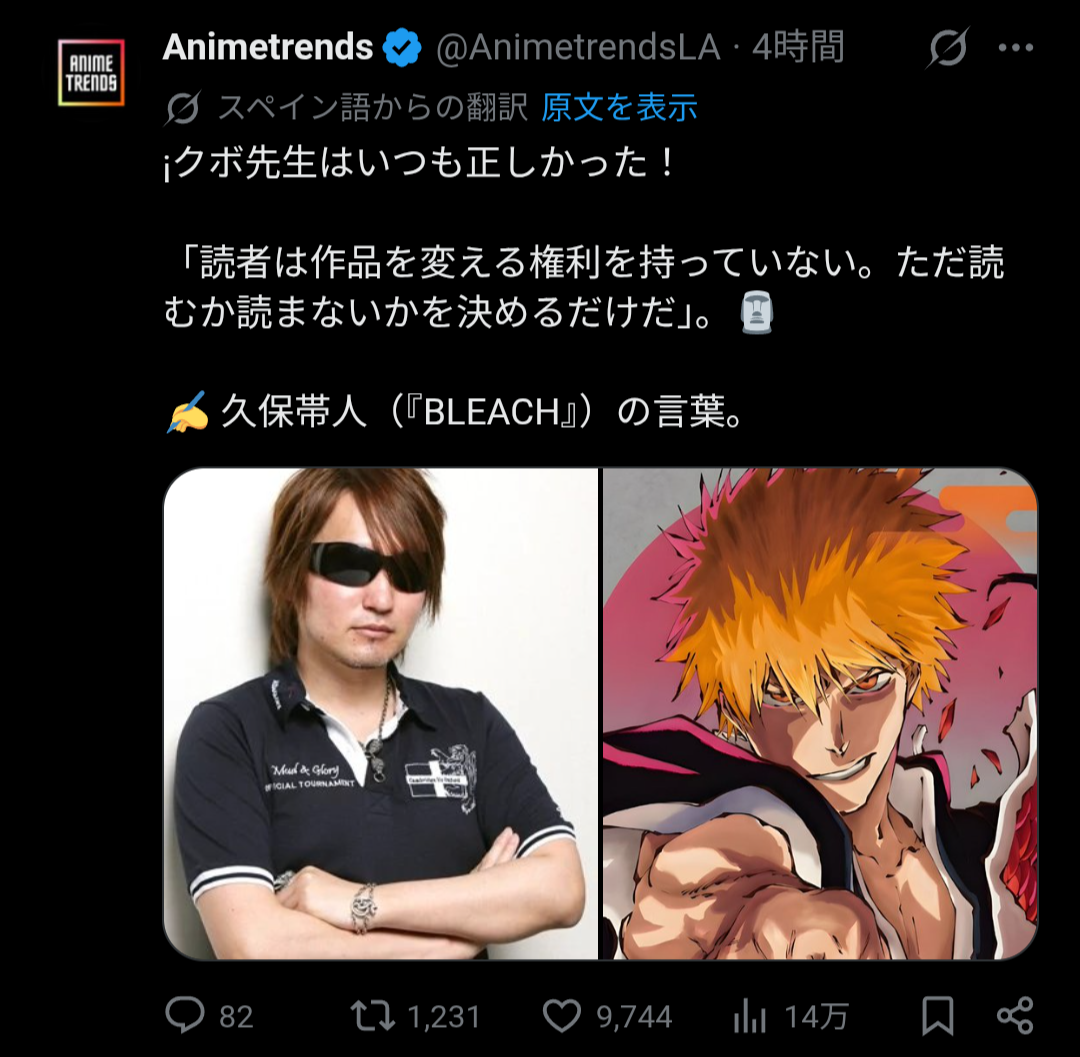
Task: Click the 4時間 timestamp
Action: pos(798,48)
